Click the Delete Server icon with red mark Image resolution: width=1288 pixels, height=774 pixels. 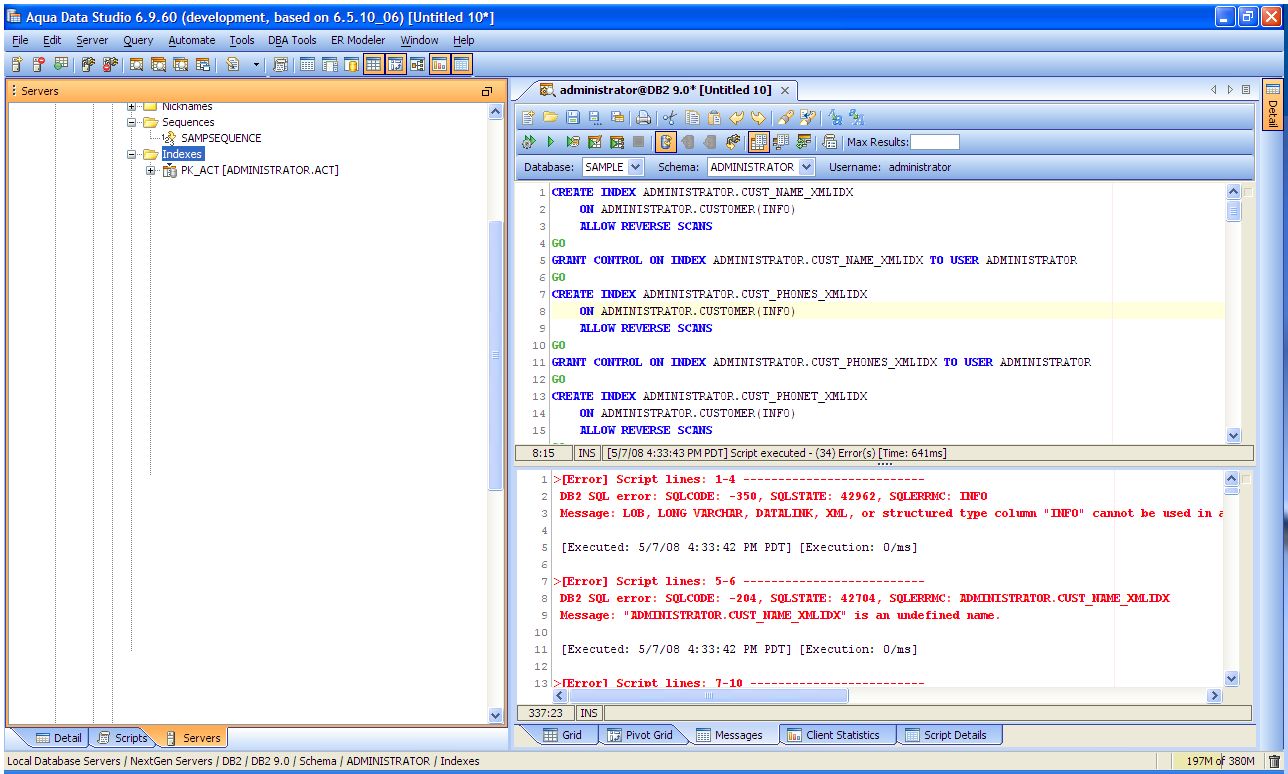tap(37, 65)
